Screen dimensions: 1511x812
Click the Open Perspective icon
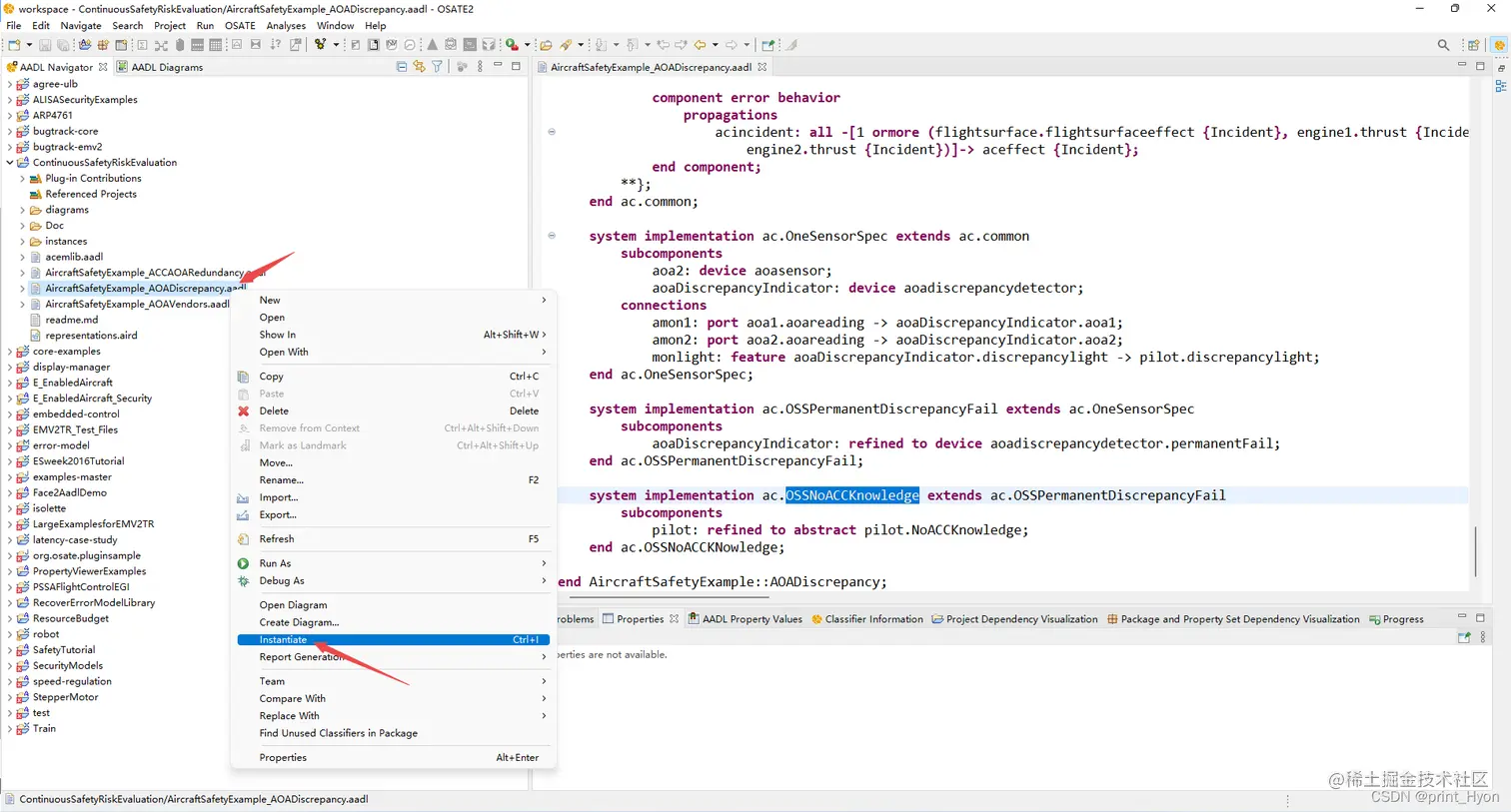click(1473, 45)
